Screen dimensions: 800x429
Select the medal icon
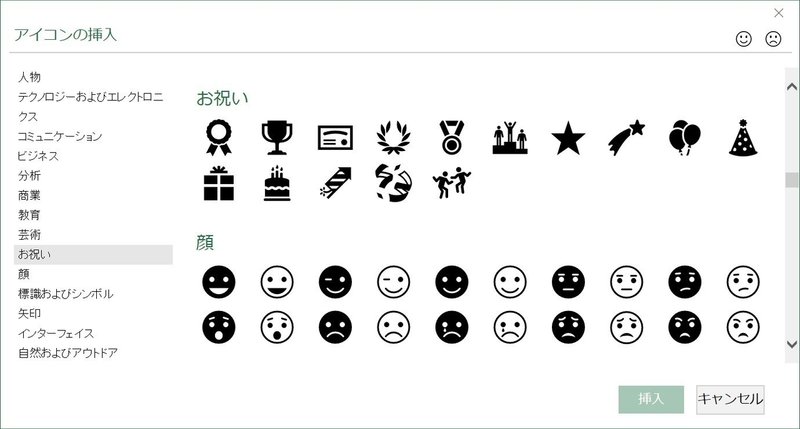(x=452, y=138)
